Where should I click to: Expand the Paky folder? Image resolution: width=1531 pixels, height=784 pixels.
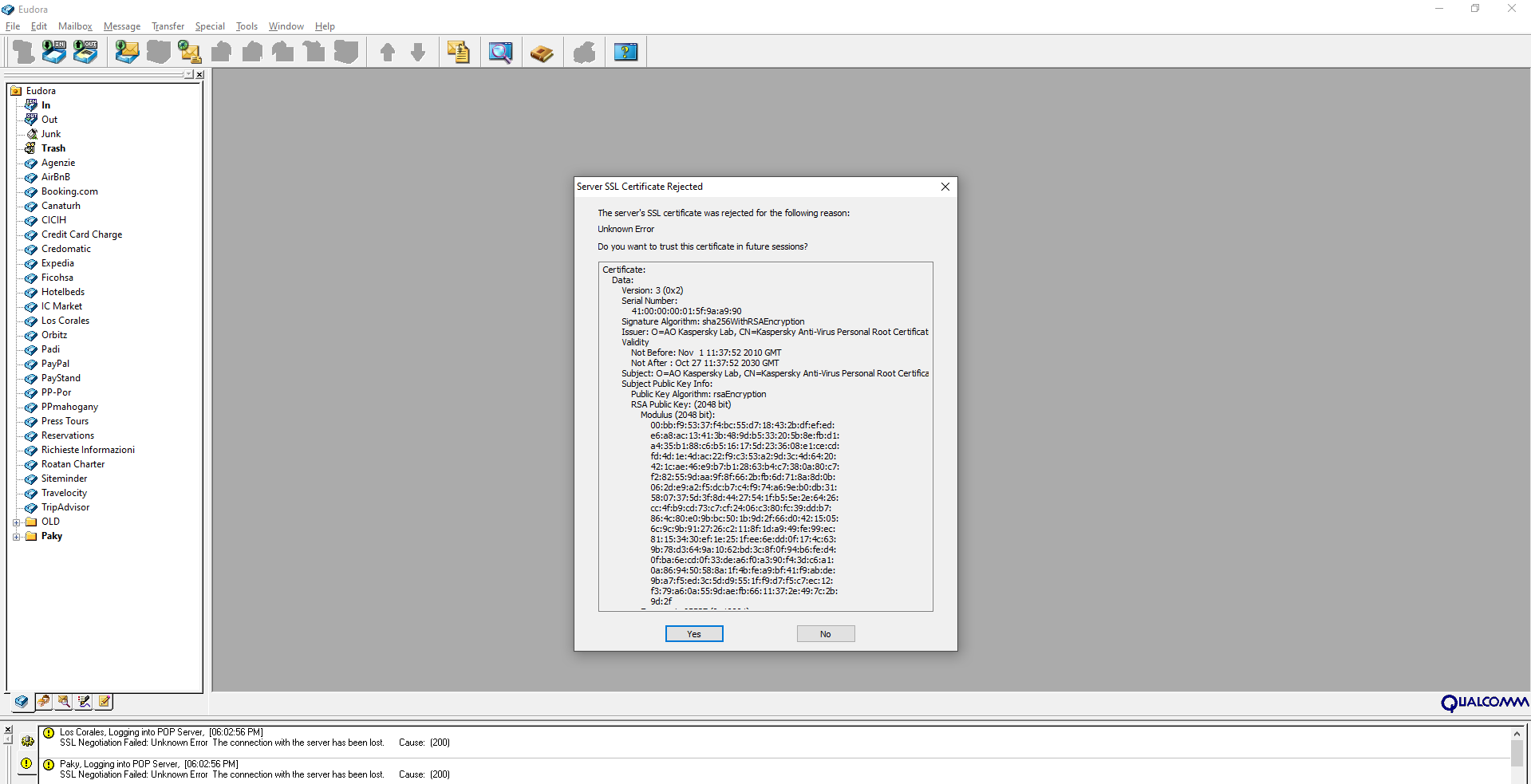16,537
